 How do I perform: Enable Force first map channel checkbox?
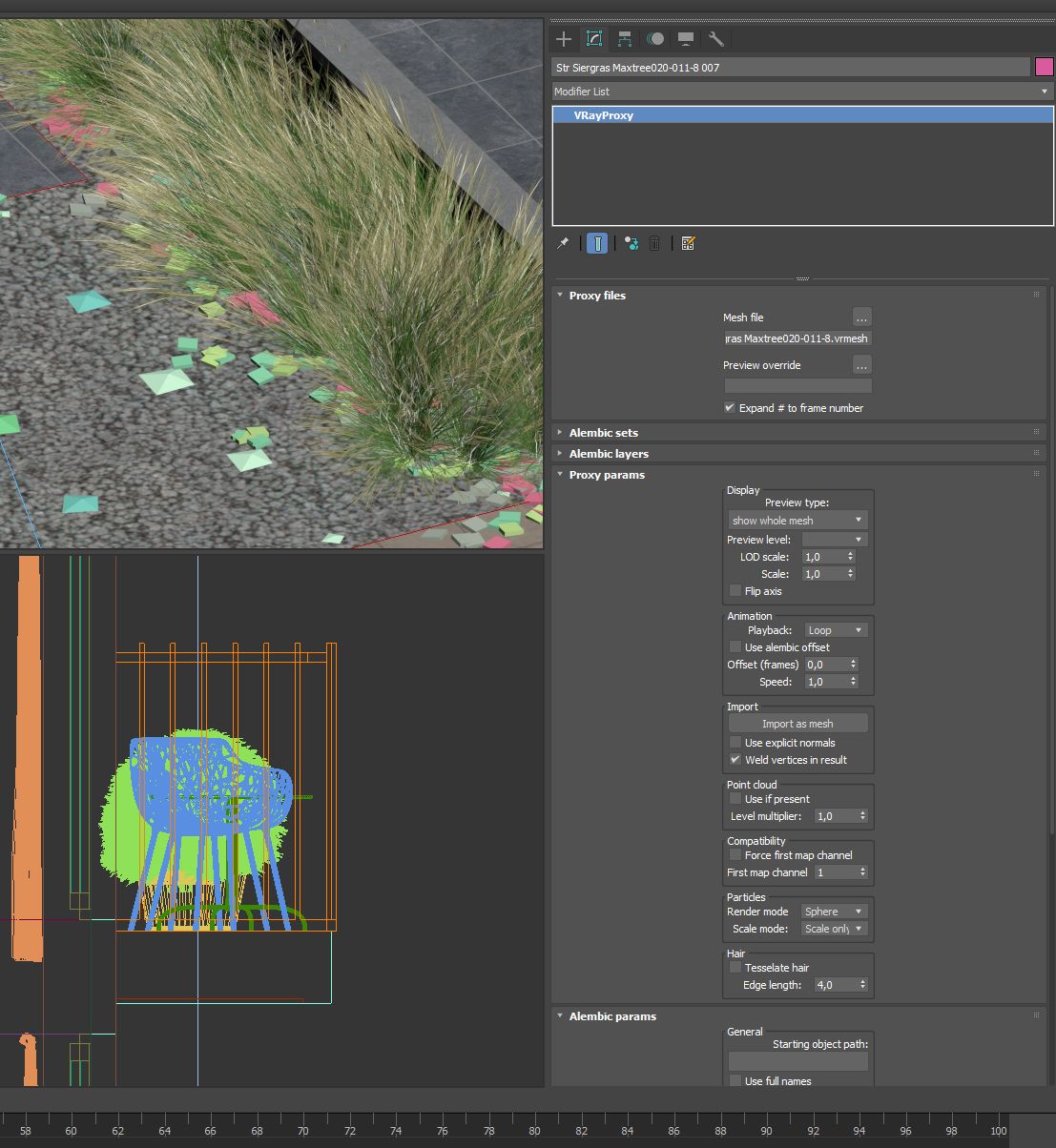coord(735,855)
